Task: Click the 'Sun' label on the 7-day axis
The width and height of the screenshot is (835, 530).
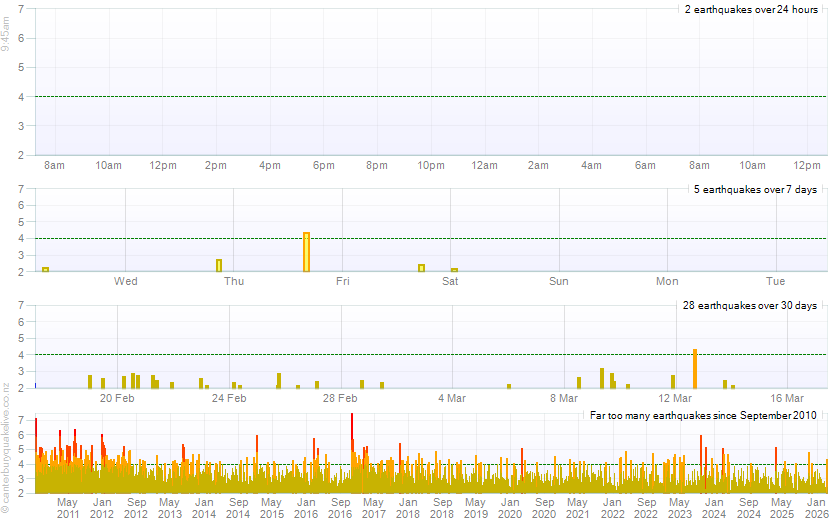Action: point(558,281)
